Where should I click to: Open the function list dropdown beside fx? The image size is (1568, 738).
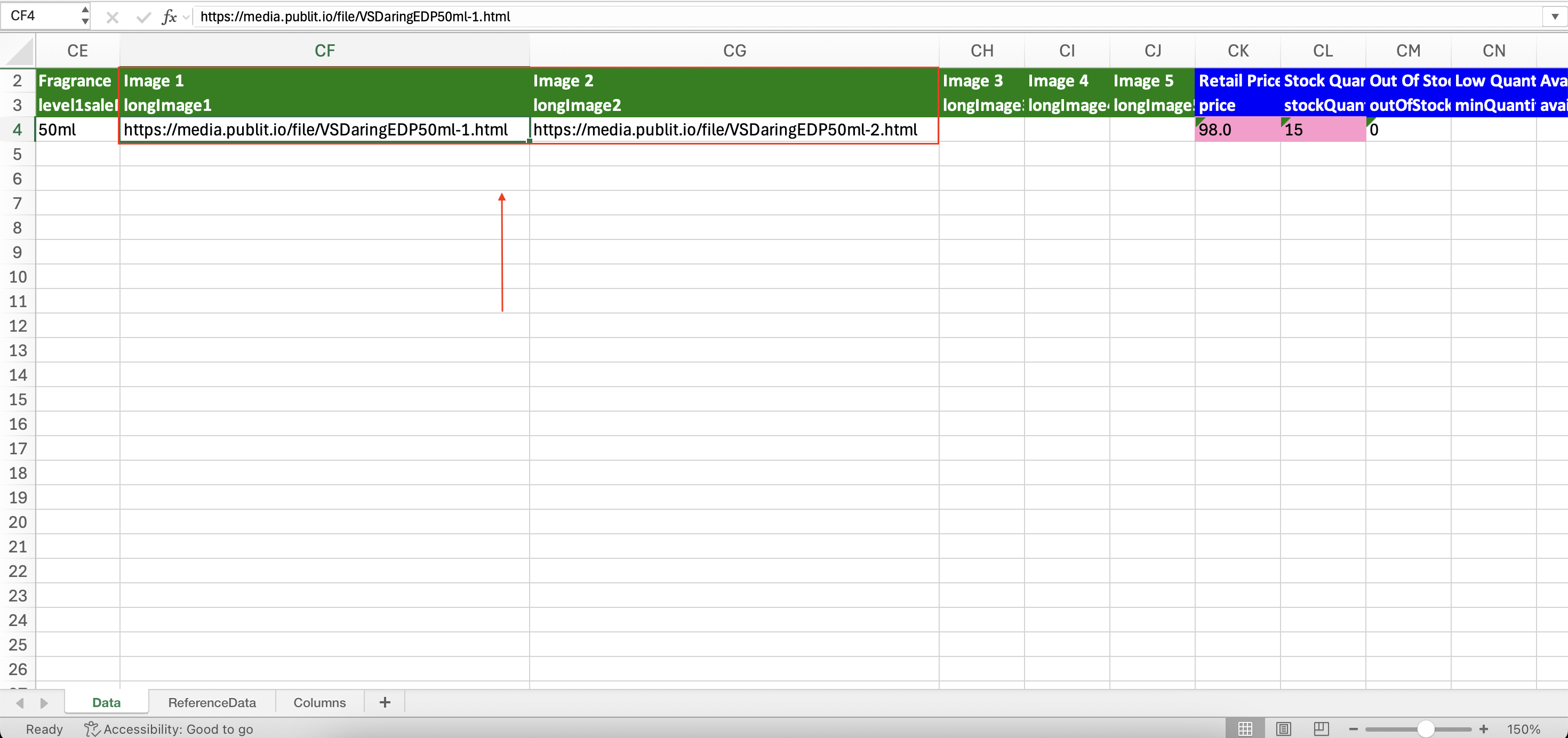pyautogui.click(x=186, y=17)
